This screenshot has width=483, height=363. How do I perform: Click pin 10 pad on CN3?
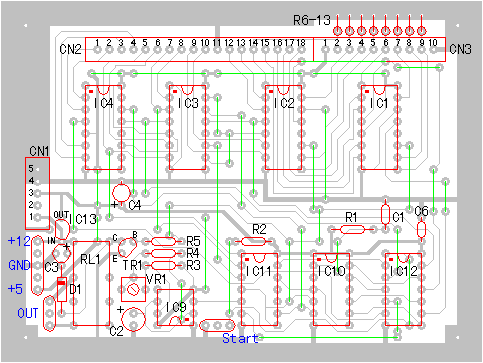pyautogui.click(x=433, y=50)
